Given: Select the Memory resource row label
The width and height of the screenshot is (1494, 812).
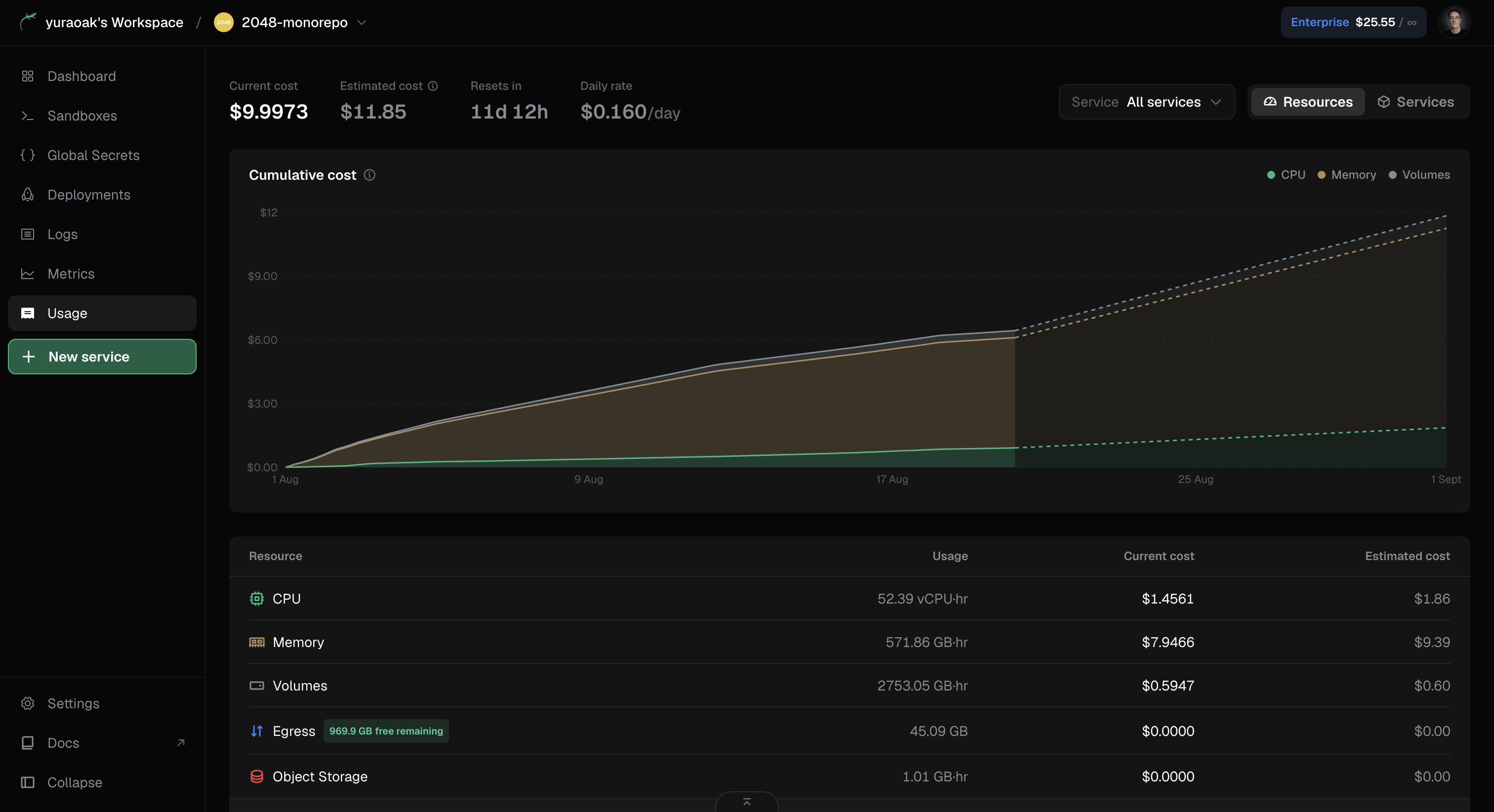Looking at the screenshot, I should click(x=298, y=642).
